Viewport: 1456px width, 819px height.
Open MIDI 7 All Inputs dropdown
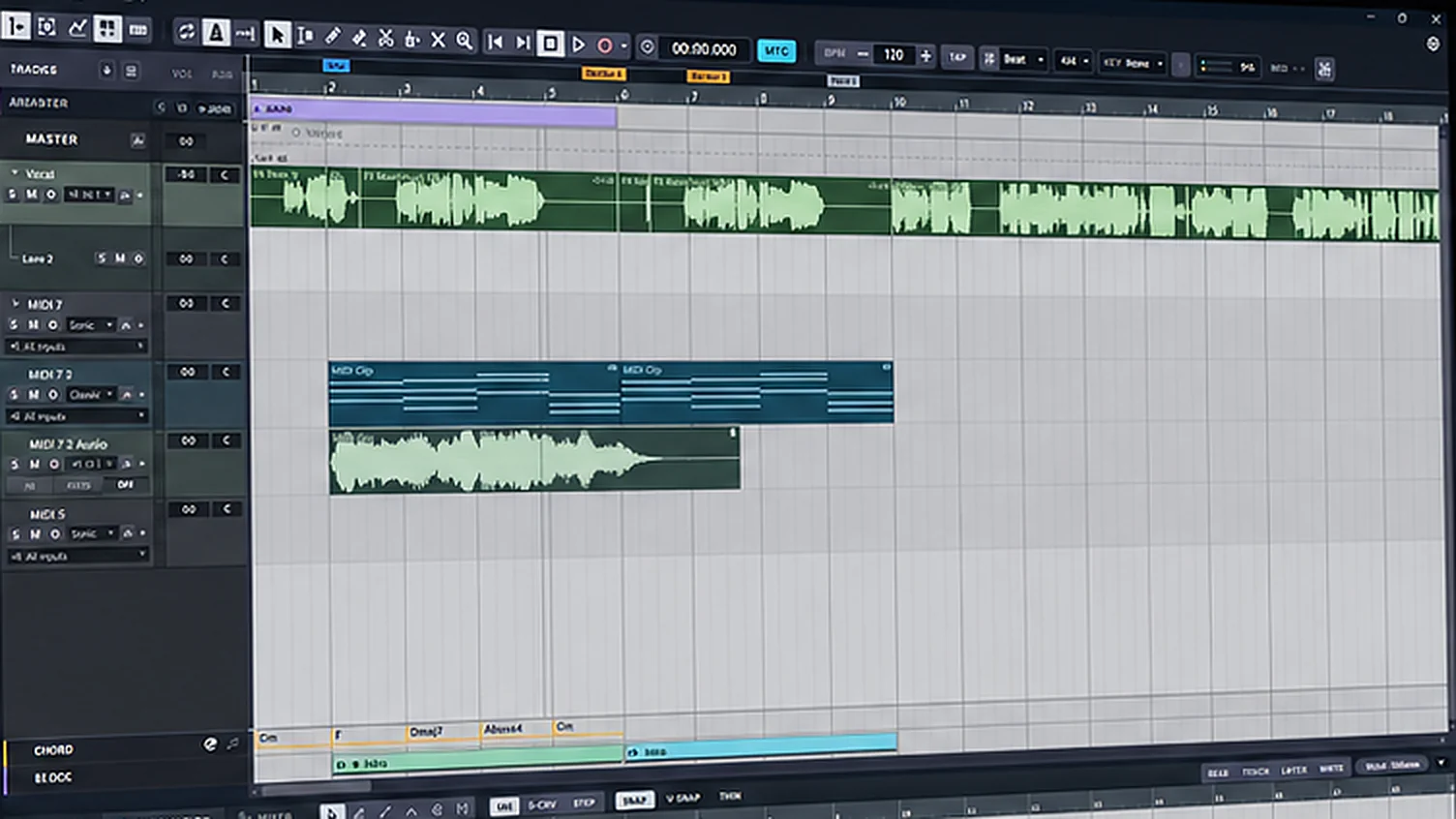point(77,347)
